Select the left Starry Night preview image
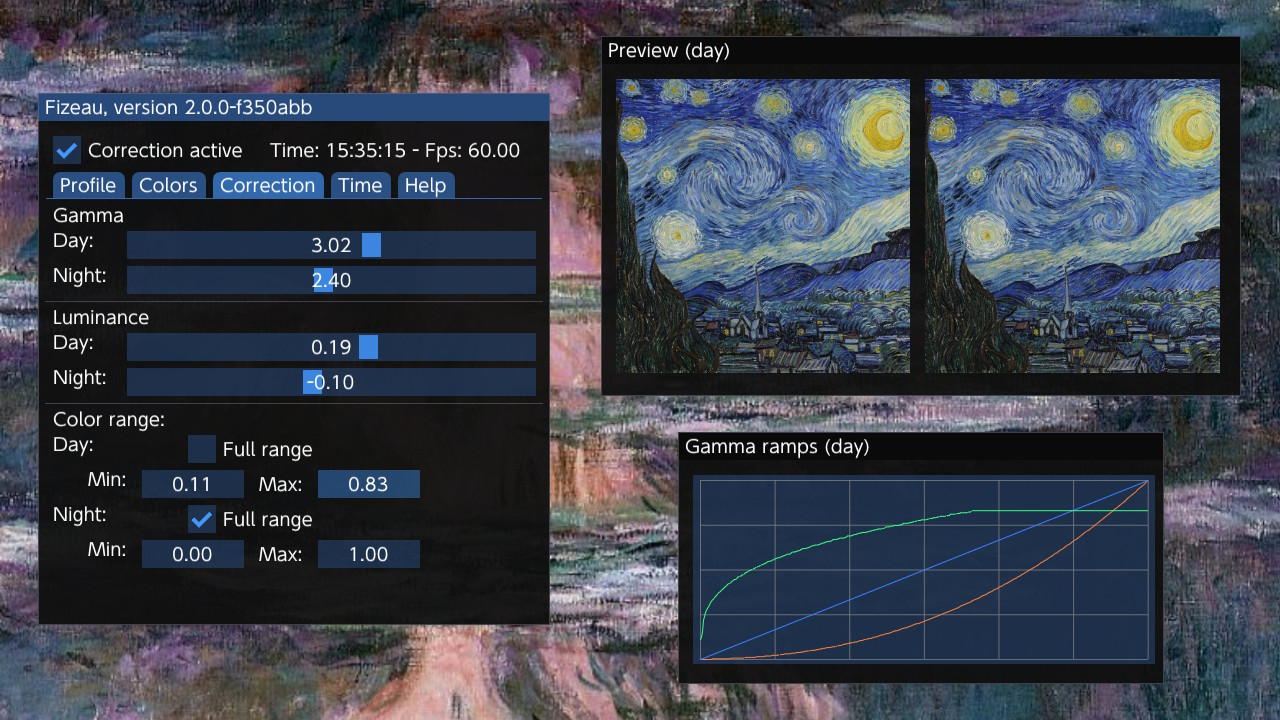 click(x=763, y=226)
